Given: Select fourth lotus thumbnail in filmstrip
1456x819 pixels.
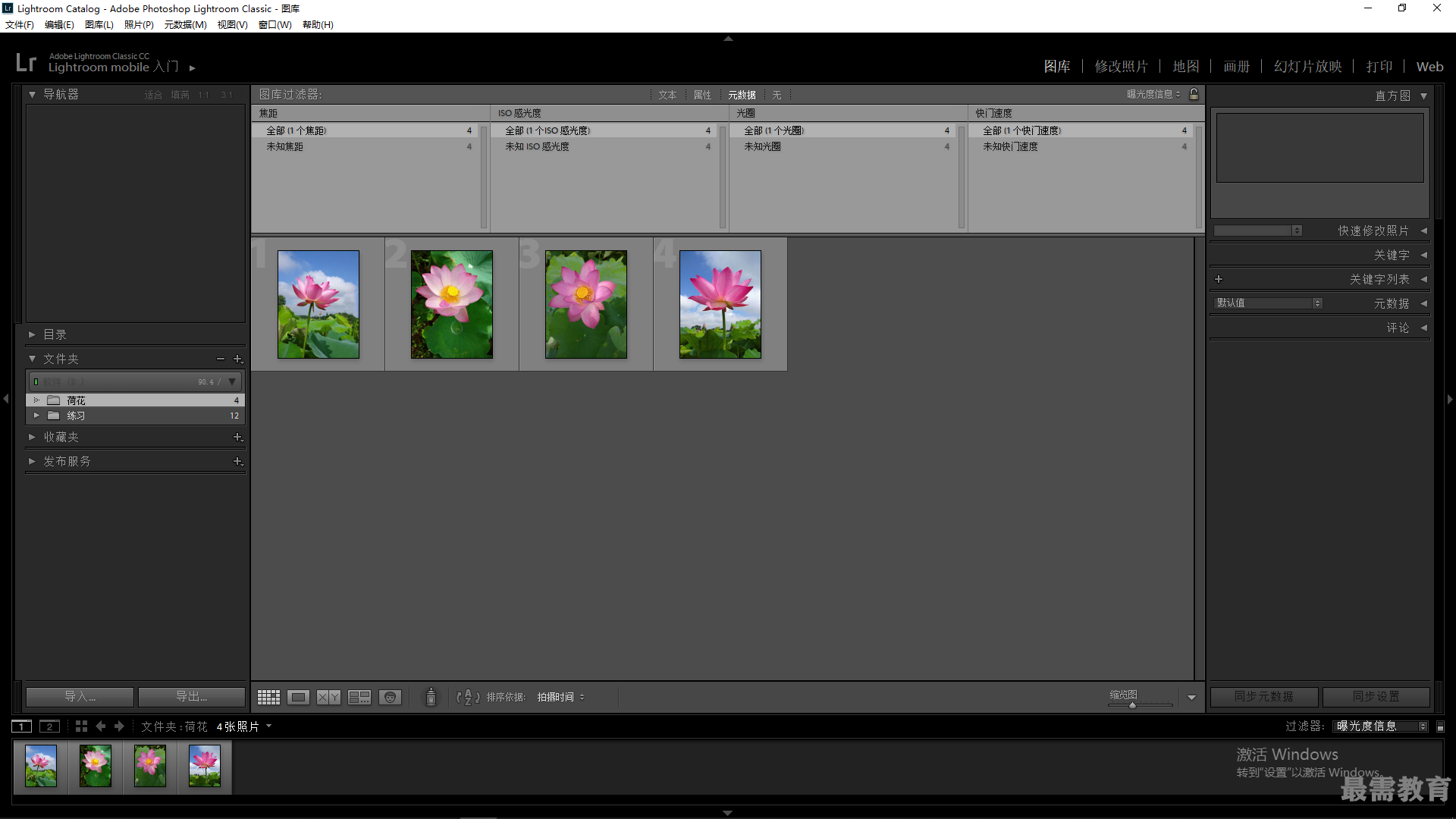Looking at the screenshot, I should (x=205, y=766).
